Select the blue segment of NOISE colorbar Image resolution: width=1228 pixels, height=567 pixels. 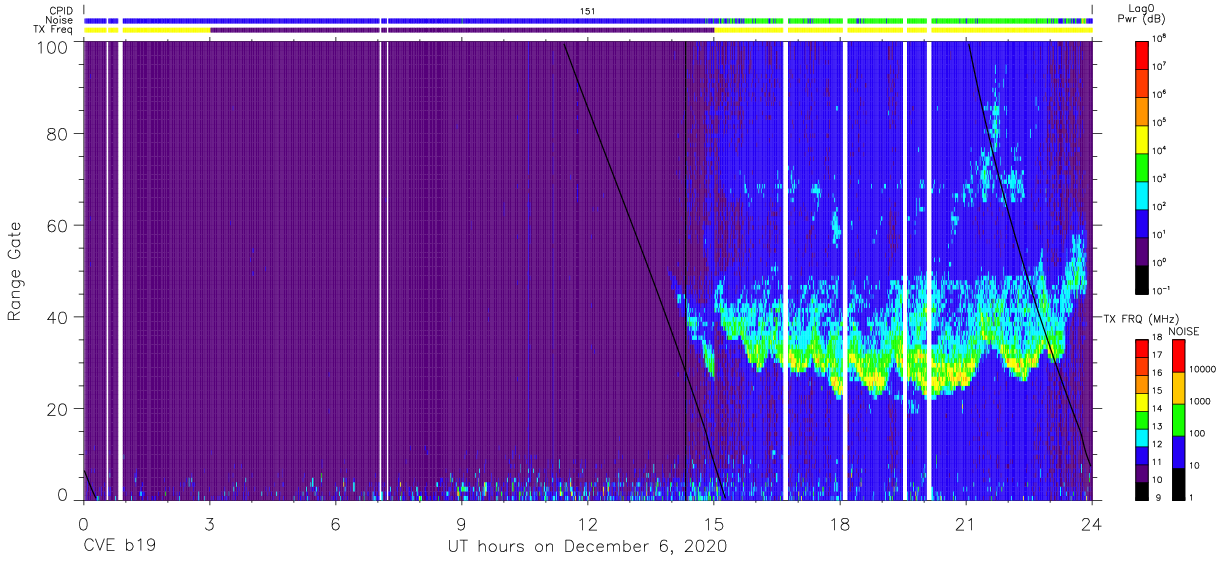tap(1178, 452)
